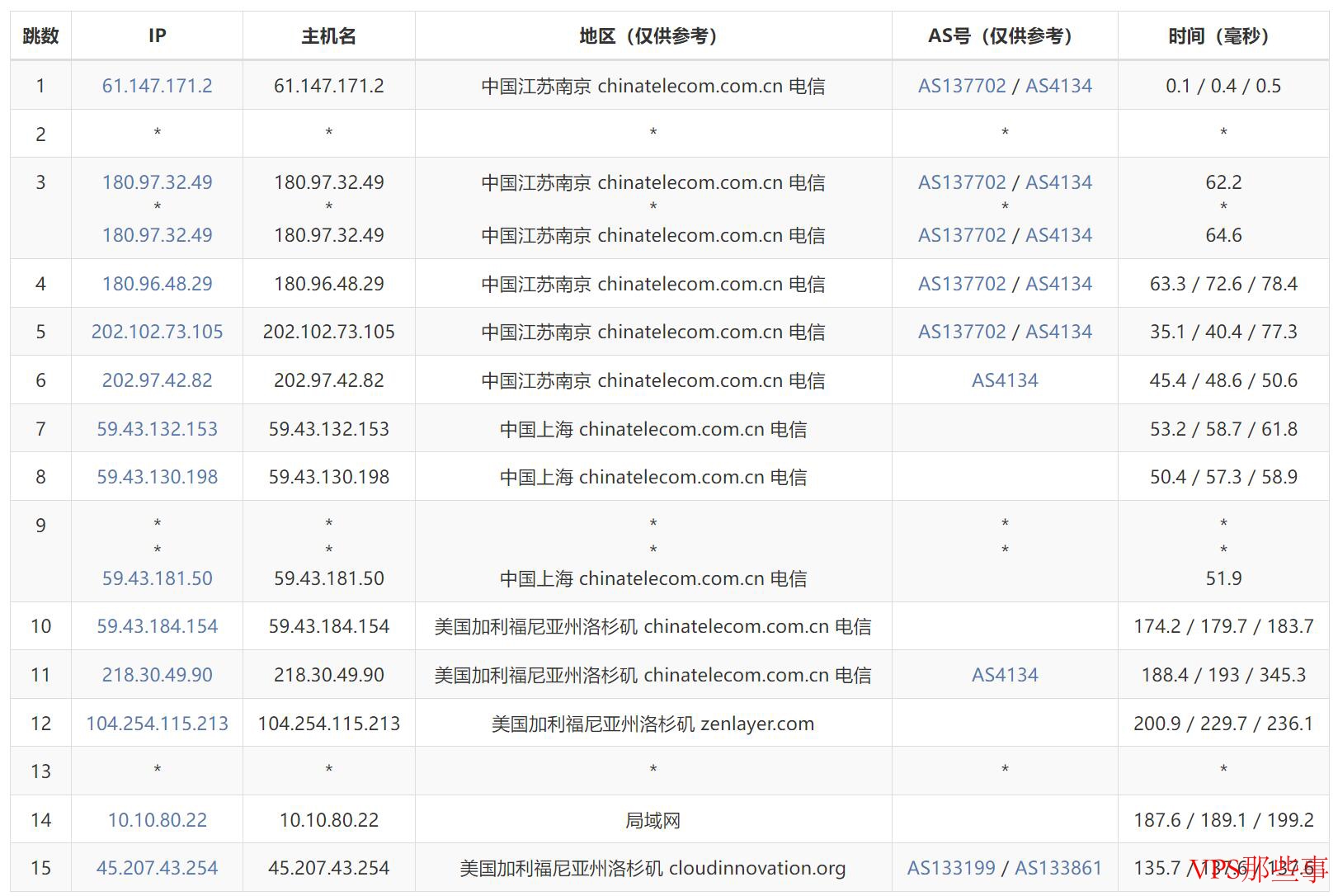Select hostname cell 202.97.42.82
The image size is (1338, 896).
[328, 380]
